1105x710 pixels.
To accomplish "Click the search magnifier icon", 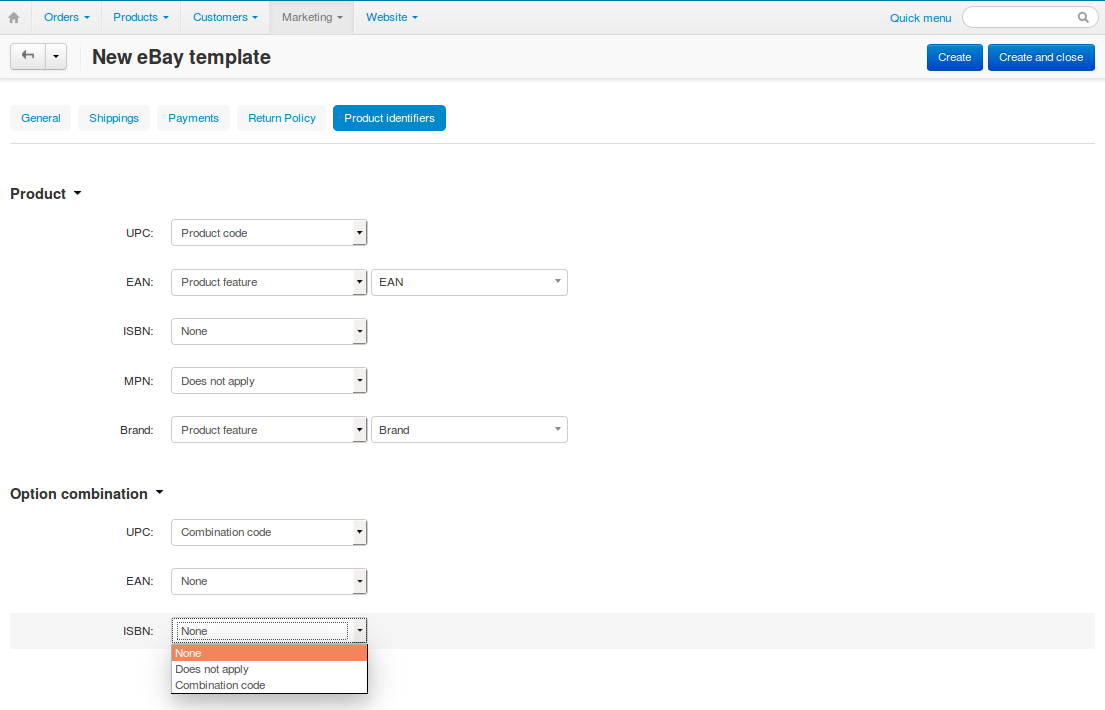I will click(x=1083, y=18).
